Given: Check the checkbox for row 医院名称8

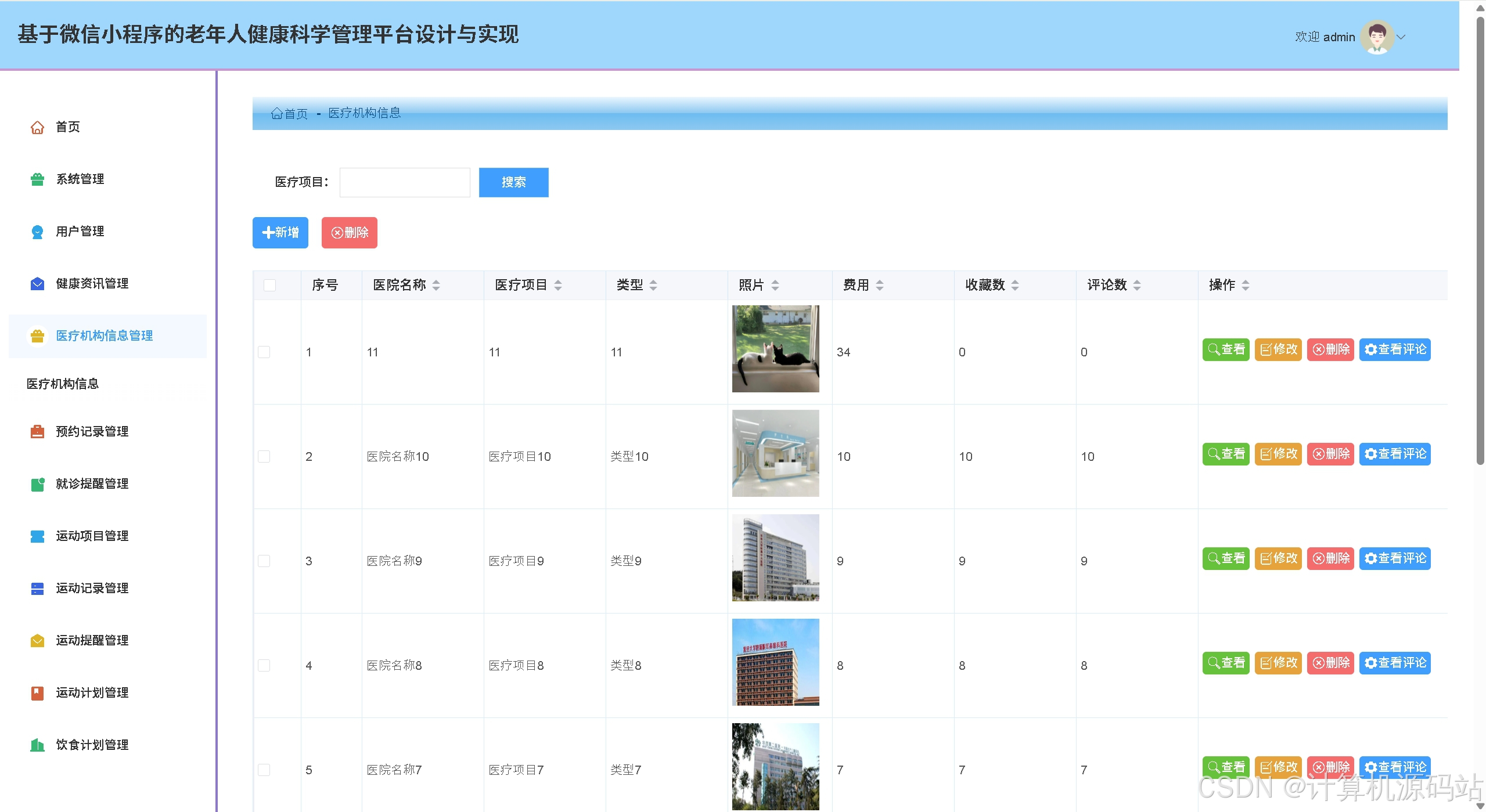Looking at the screenshot, I should point(264,665).
